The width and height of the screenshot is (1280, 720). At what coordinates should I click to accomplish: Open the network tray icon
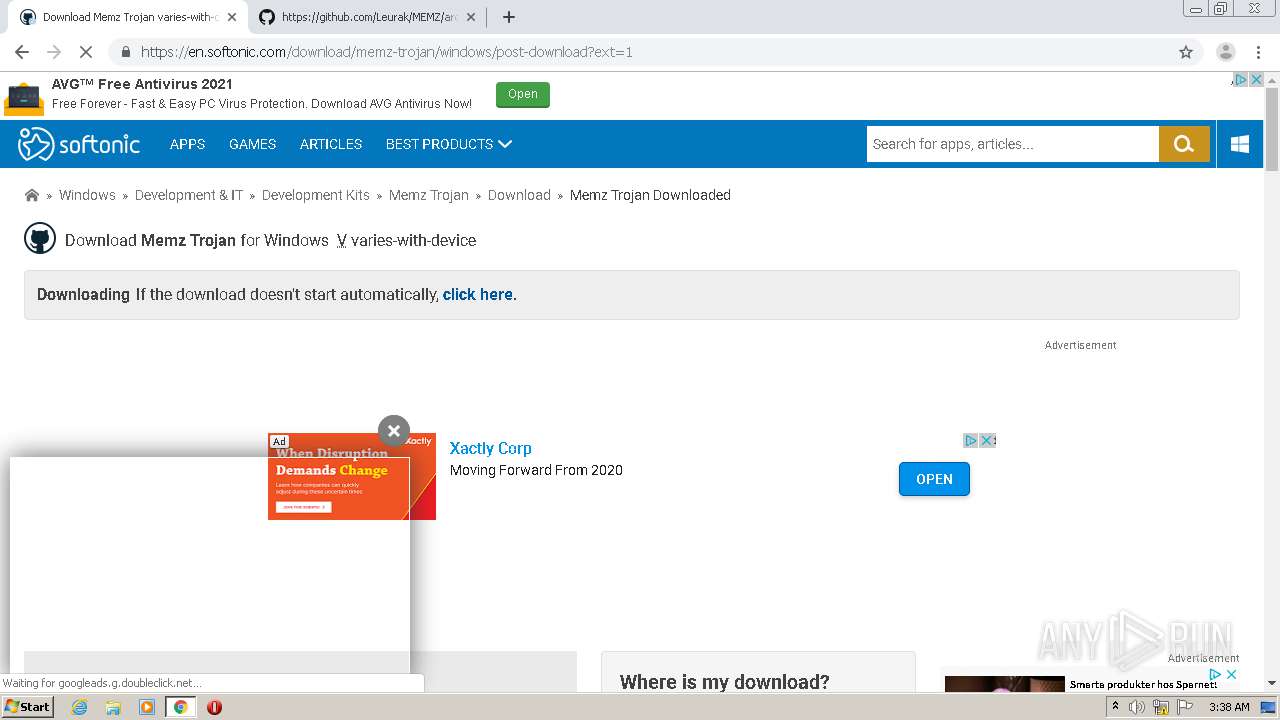click(1160, 707)
